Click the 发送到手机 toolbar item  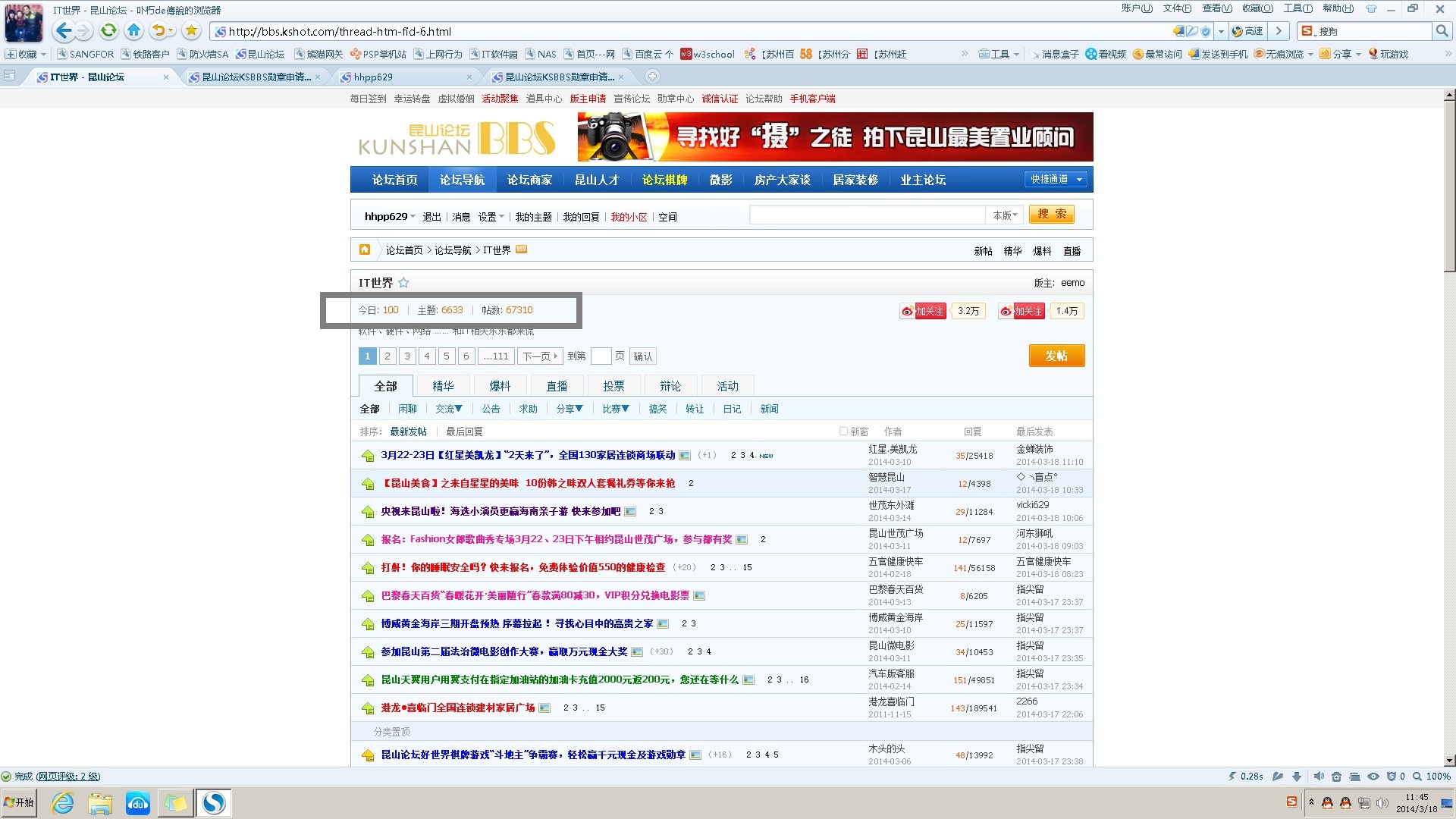point(1218,54)
